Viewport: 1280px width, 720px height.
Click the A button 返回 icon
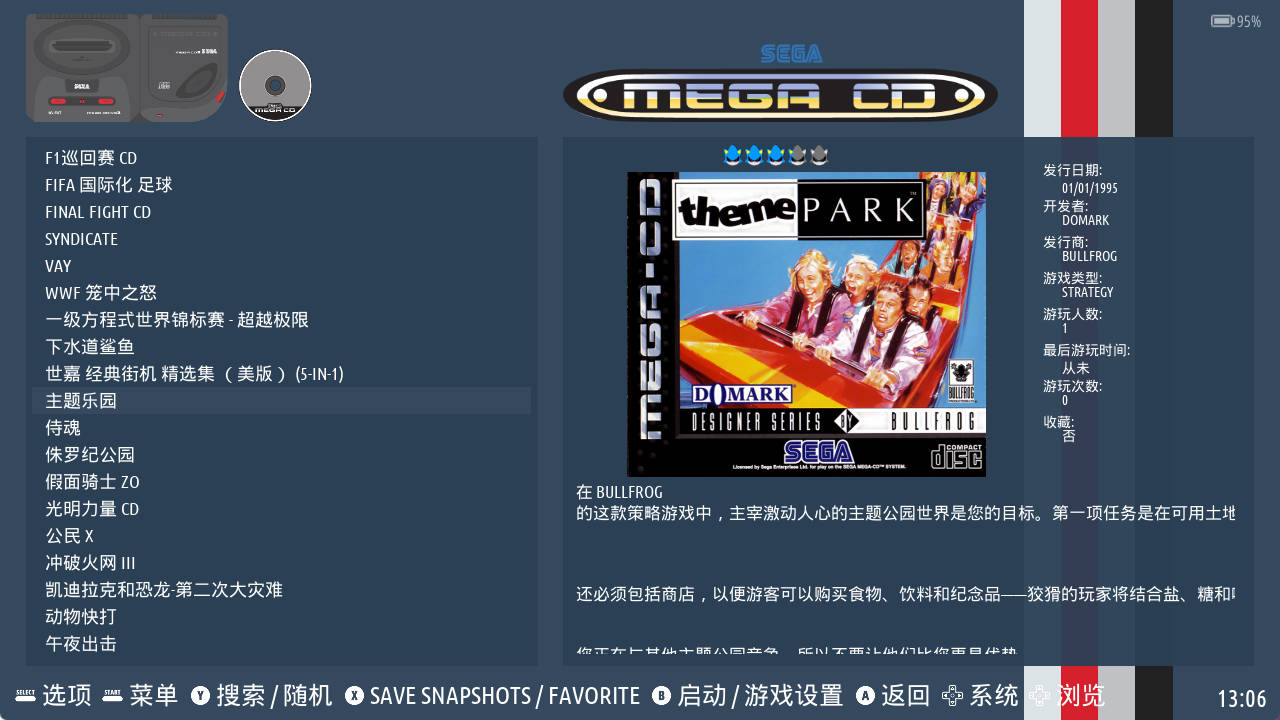click(x=865, y=695)
